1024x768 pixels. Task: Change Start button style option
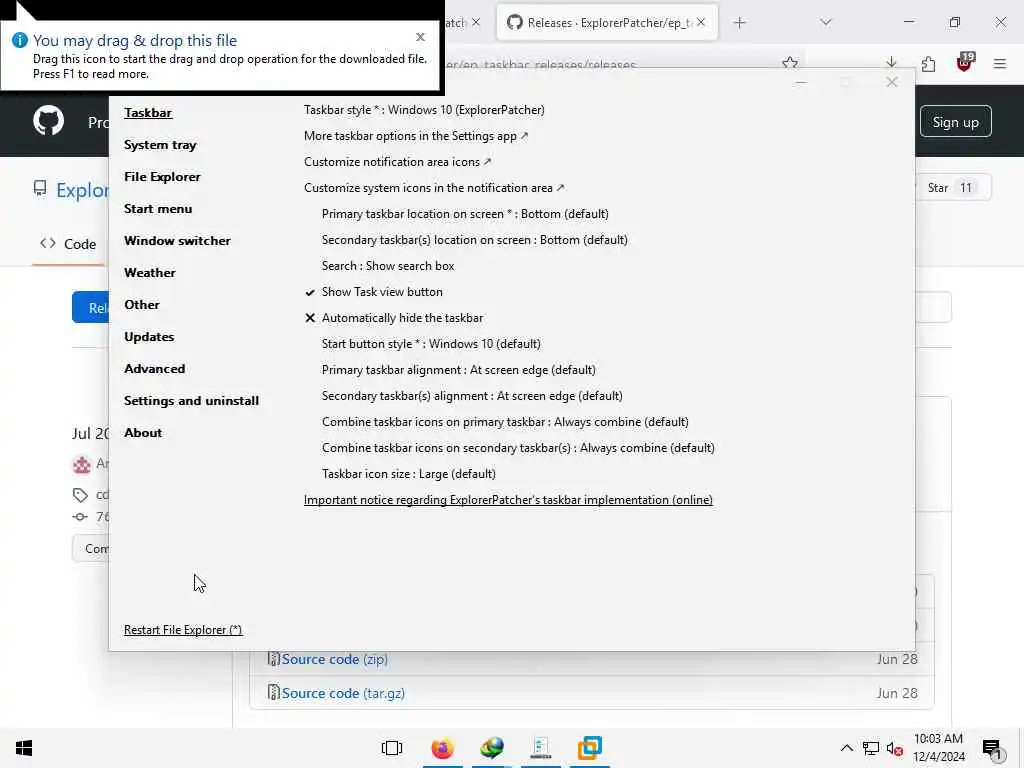pos(431,344)
